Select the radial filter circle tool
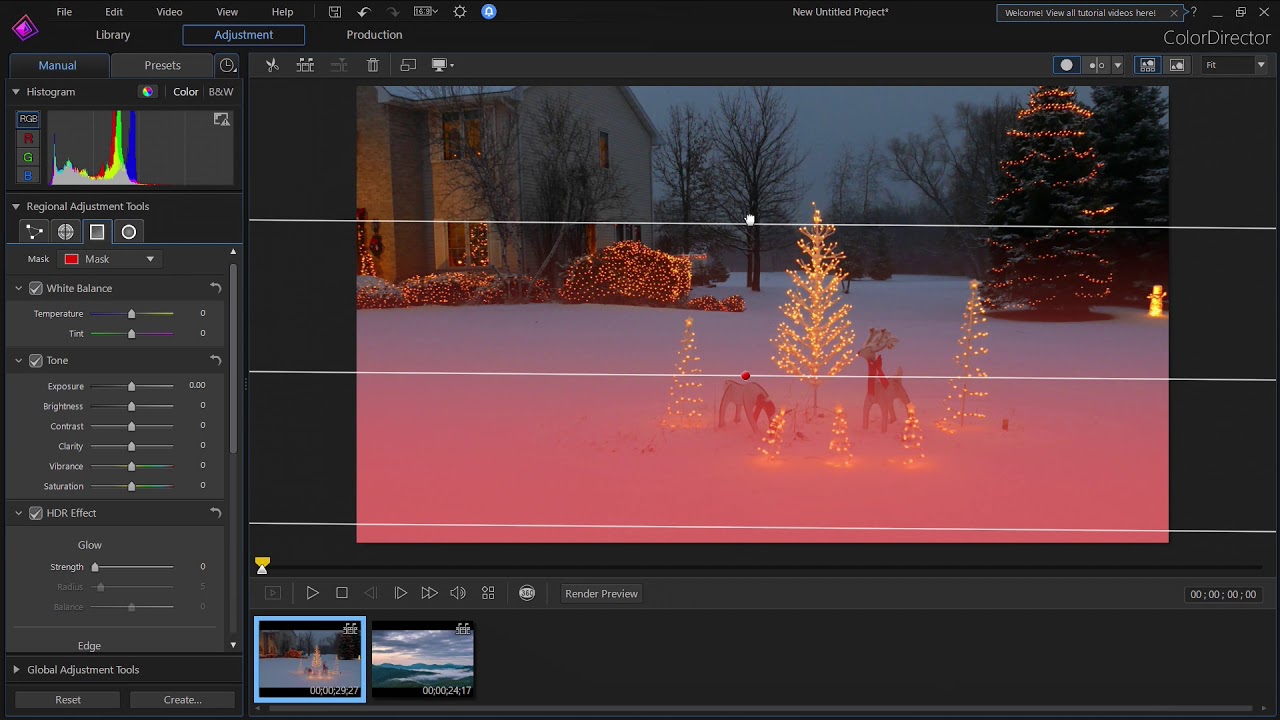1280x720 pixels. pyautogui.click(x=129, y=232)
